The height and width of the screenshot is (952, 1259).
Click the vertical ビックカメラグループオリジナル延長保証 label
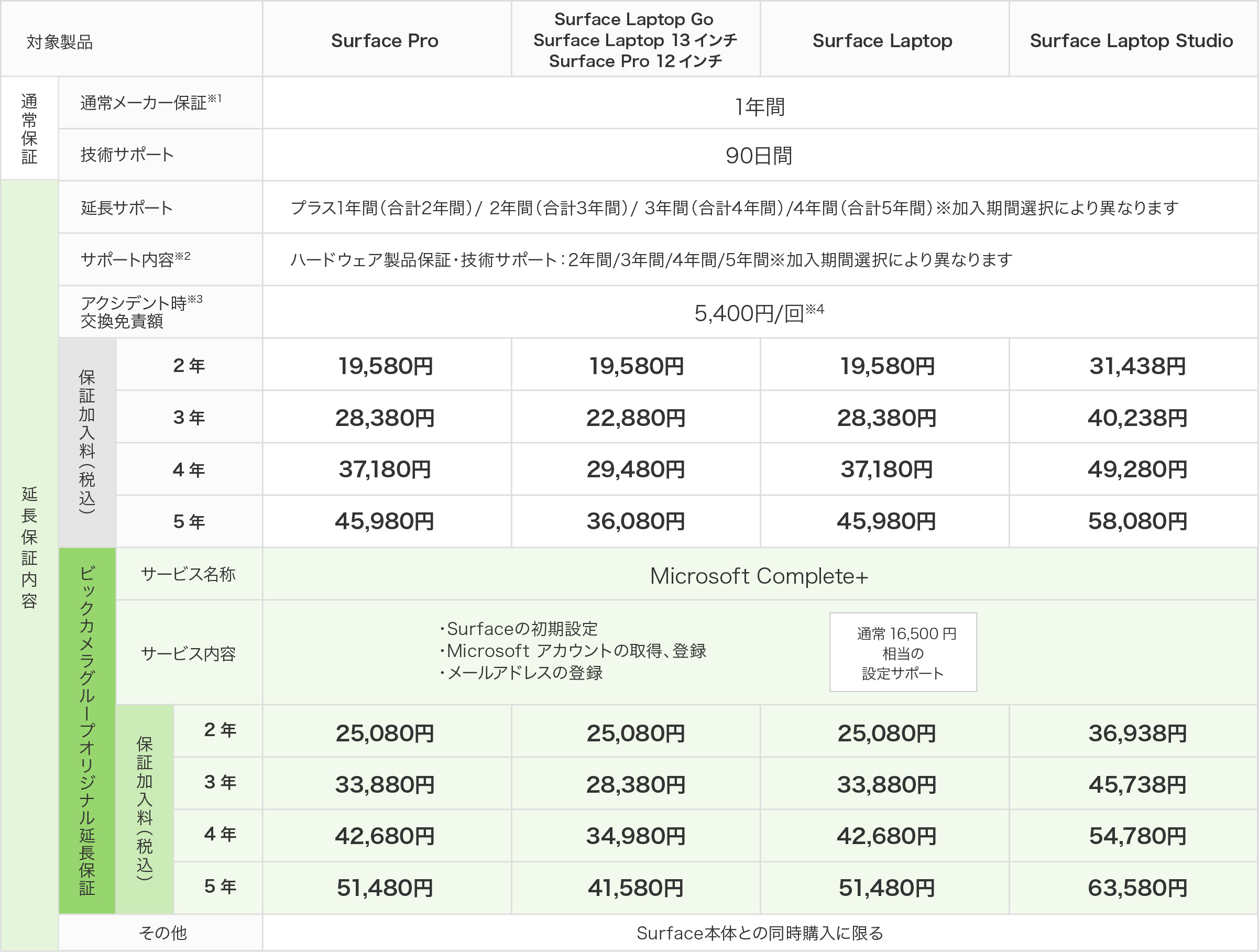87,731
